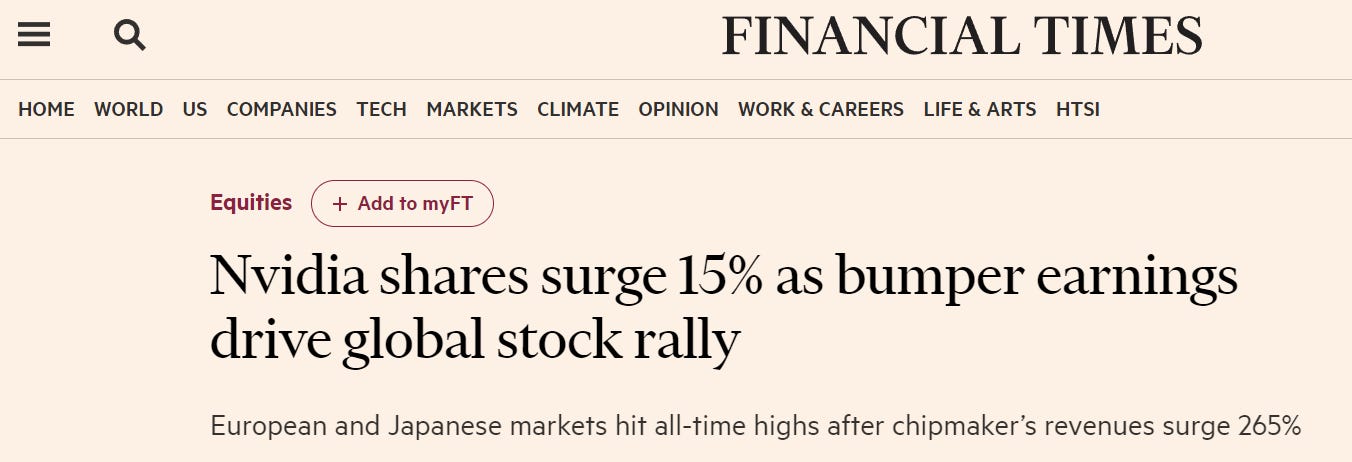Select Companies in the navigation bar
Screen dimensions: 1352x462
281,110
